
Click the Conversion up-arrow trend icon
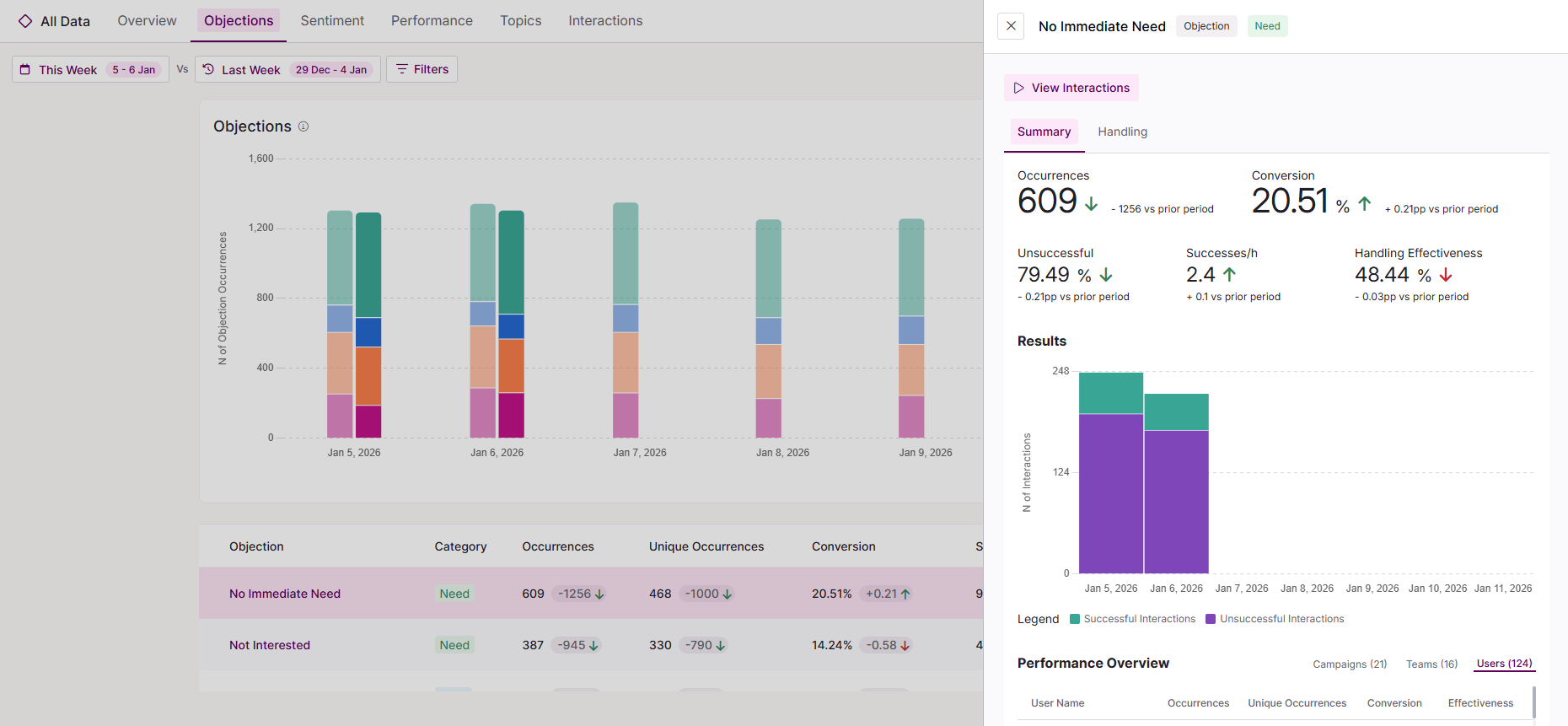tap(1365, 203)
